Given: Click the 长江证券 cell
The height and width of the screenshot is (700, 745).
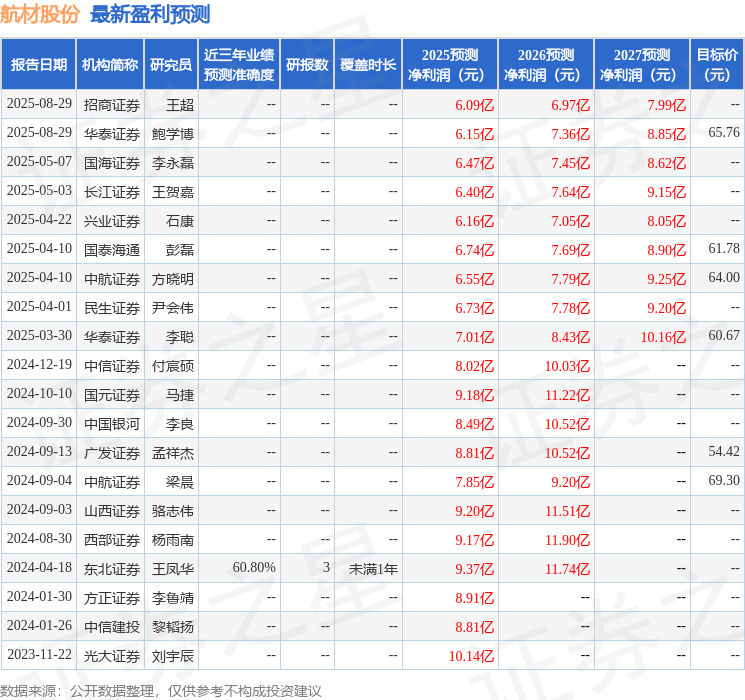Looking at the screenshot, I should 112,192.
